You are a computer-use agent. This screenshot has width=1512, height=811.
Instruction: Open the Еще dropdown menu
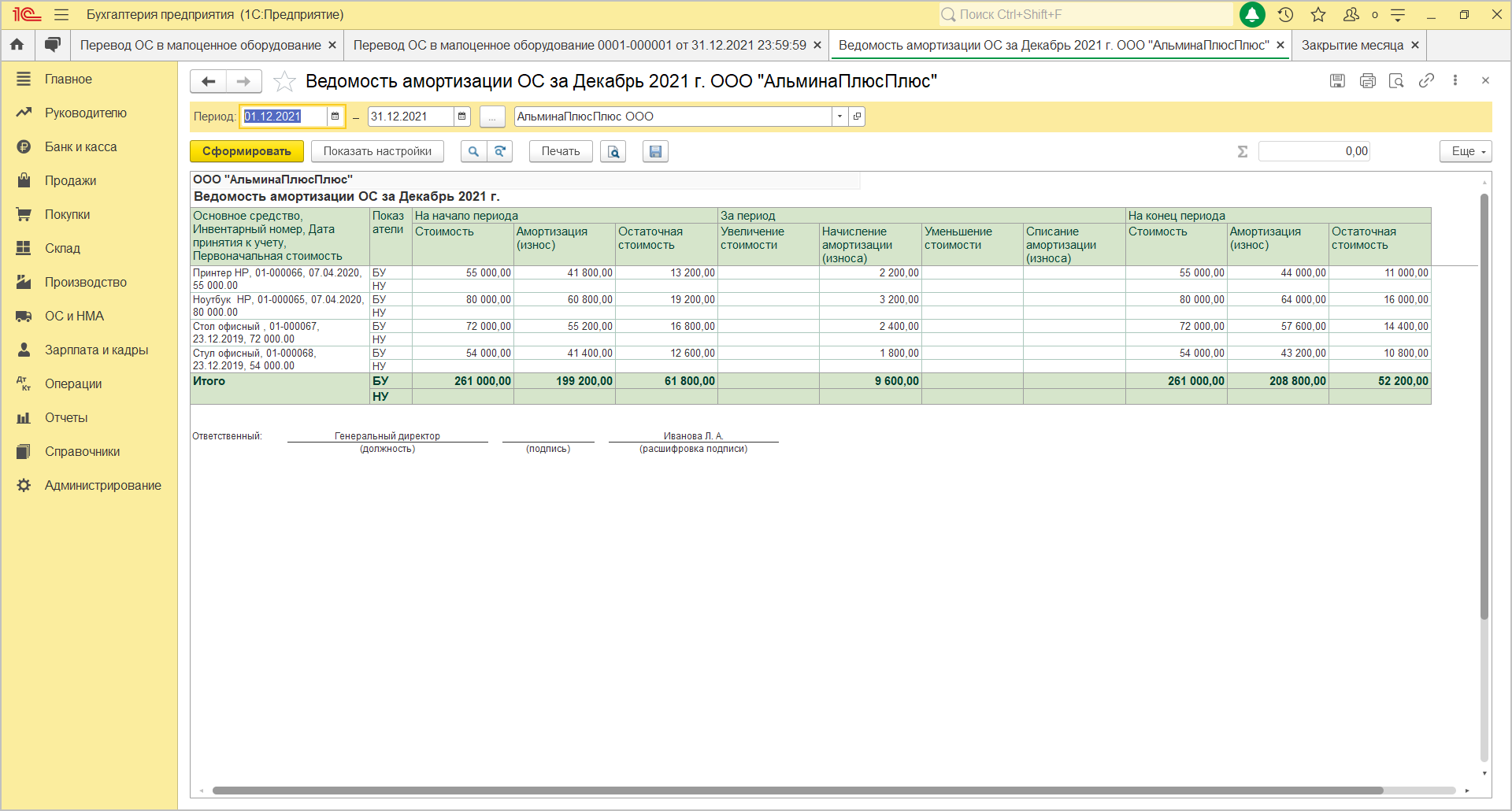click(1466, 151)
